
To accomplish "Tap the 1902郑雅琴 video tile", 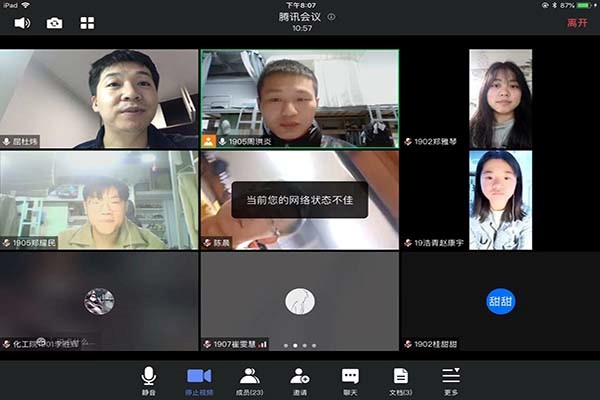I will 499,98.
